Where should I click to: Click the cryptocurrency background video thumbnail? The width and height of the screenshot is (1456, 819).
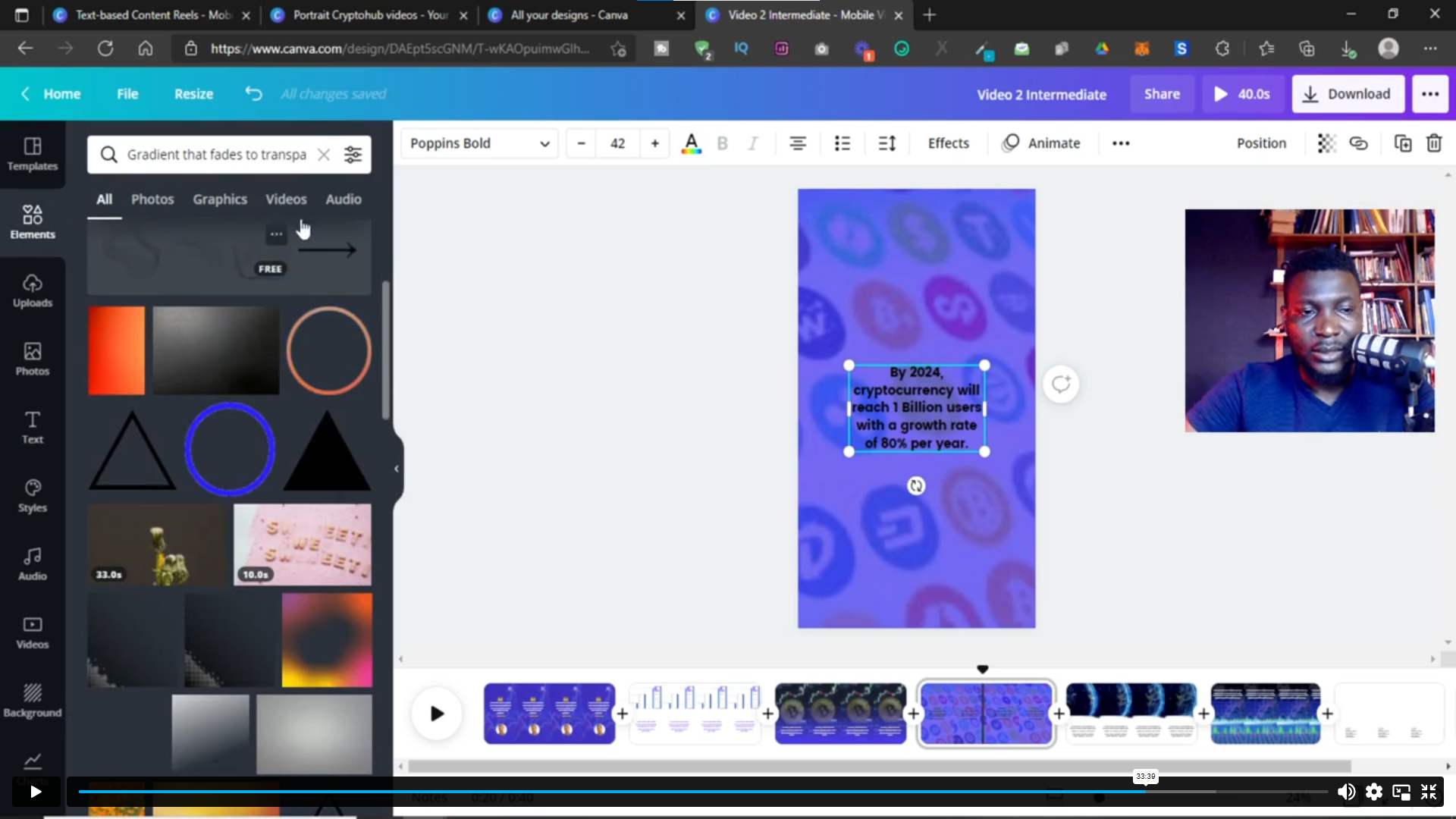tap(986, 713)
